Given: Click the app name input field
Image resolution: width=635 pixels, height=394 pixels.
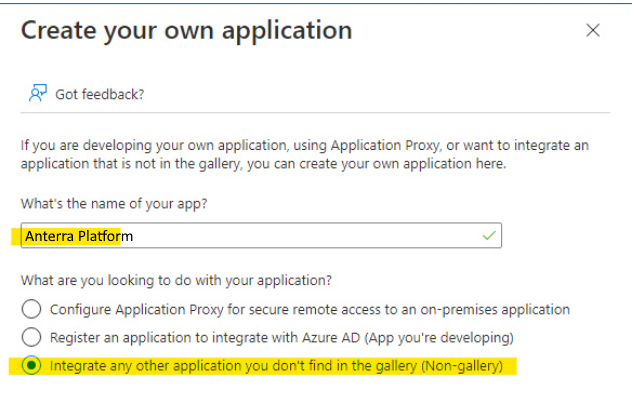Looking at the screenshot, I should (261, 235).
